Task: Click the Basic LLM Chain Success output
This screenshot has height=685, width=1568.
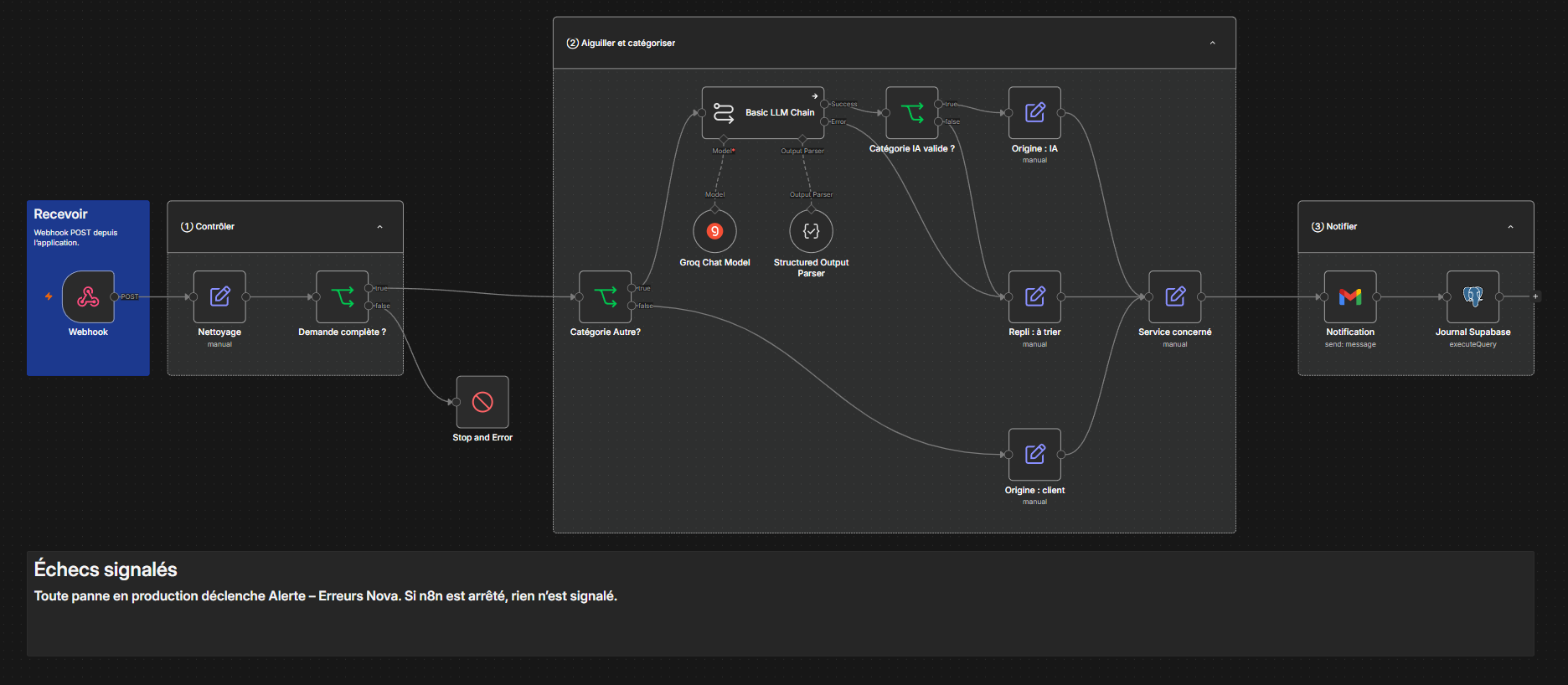Action: (x=825, y=103)
